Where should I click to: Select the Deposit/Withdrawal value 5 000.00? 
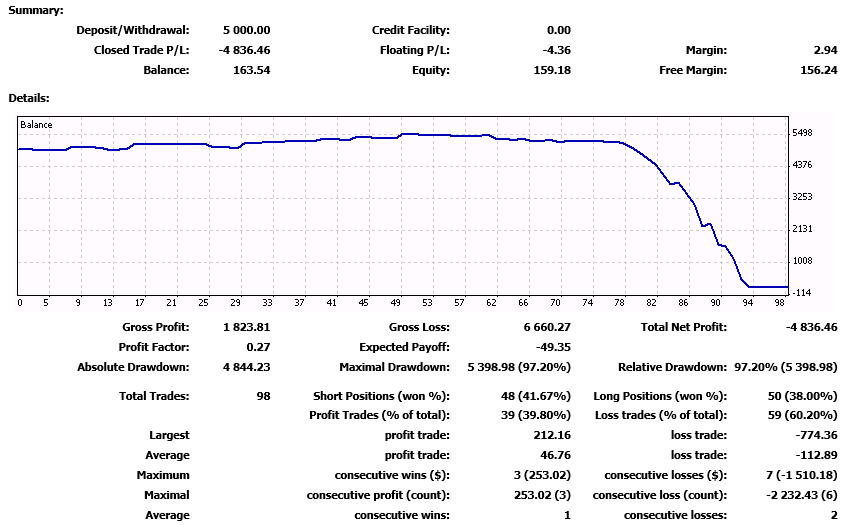(x=239, y=30)
